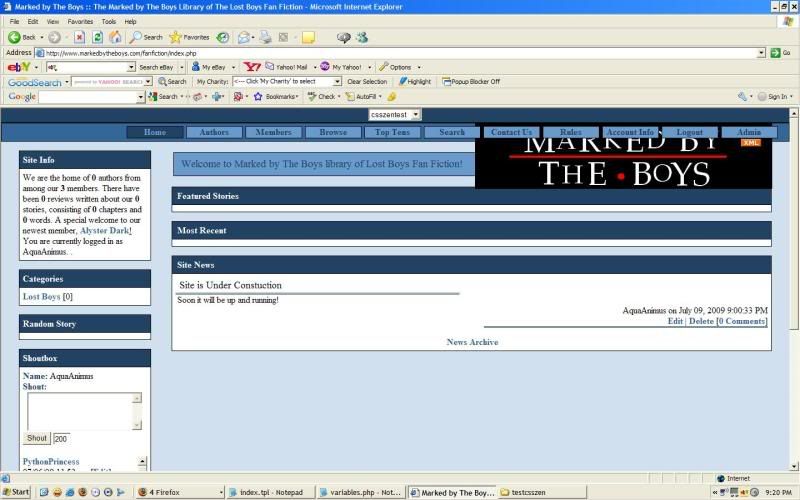Open the Help menu
The image size is (800, 500).
pyautogui.click(x=131, y=21)
